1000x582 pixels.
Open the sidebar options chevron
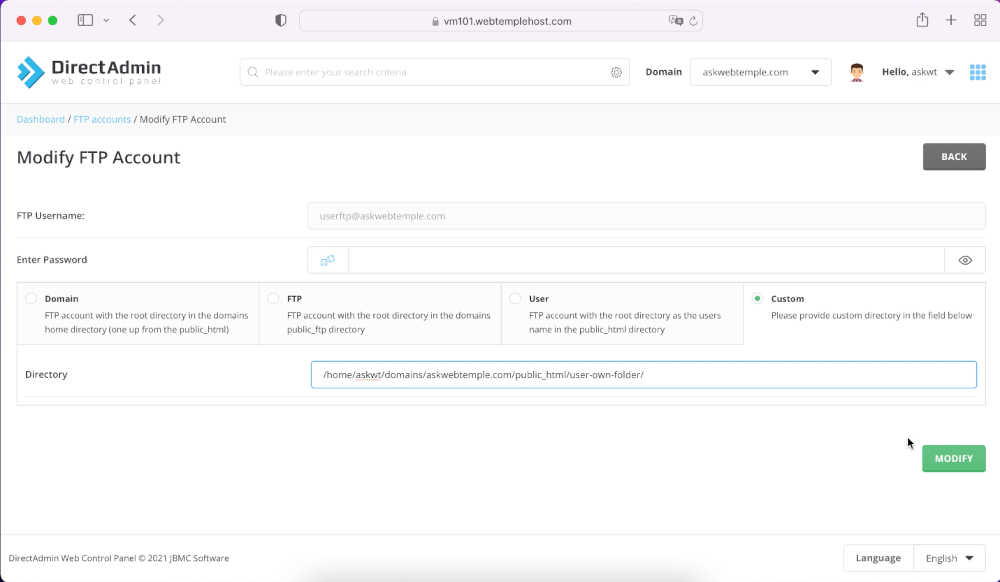coord(107,20)
